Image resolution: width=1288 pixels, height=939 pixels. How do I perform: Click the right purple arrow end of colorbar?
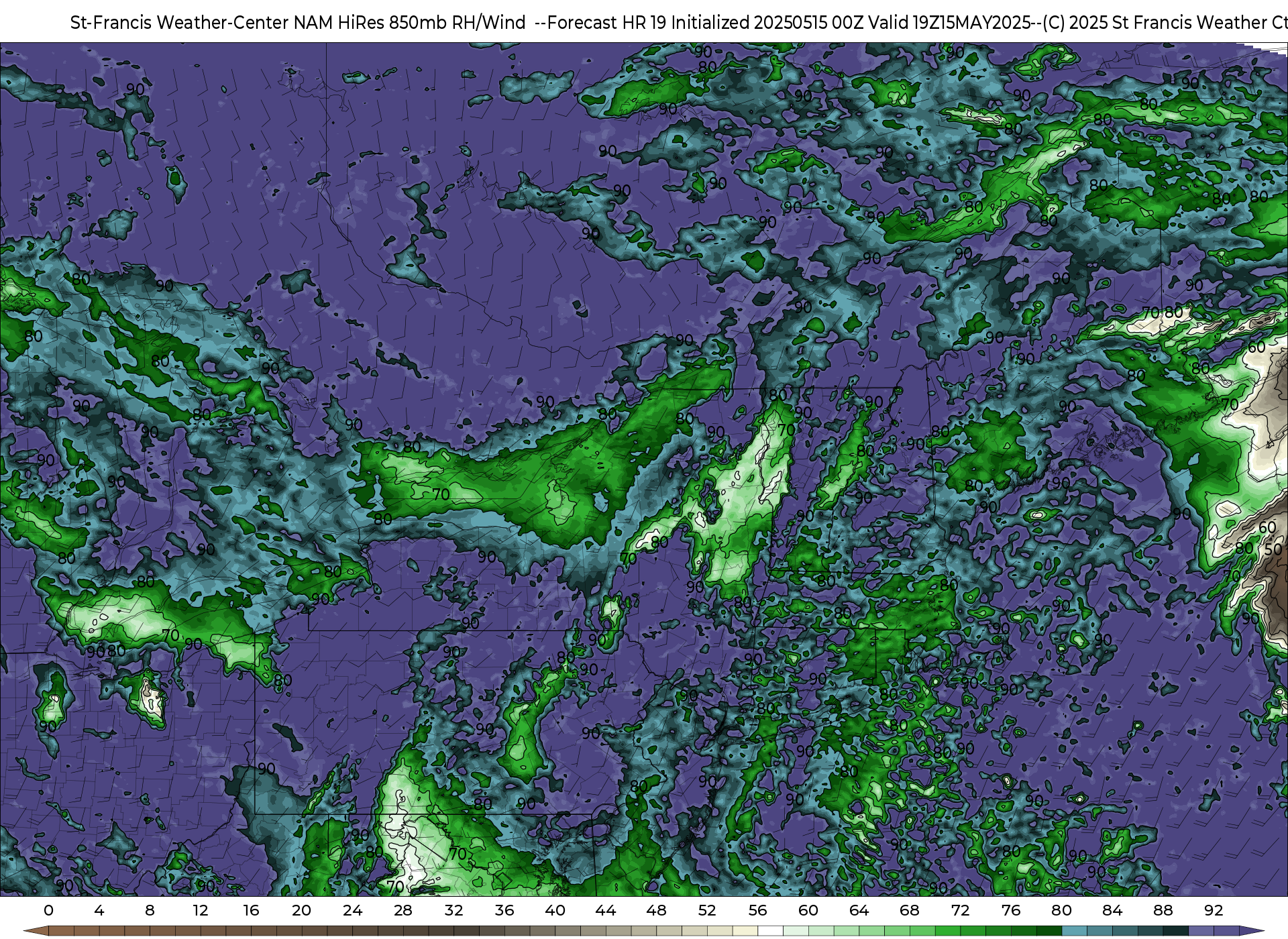coord(1251,932)
